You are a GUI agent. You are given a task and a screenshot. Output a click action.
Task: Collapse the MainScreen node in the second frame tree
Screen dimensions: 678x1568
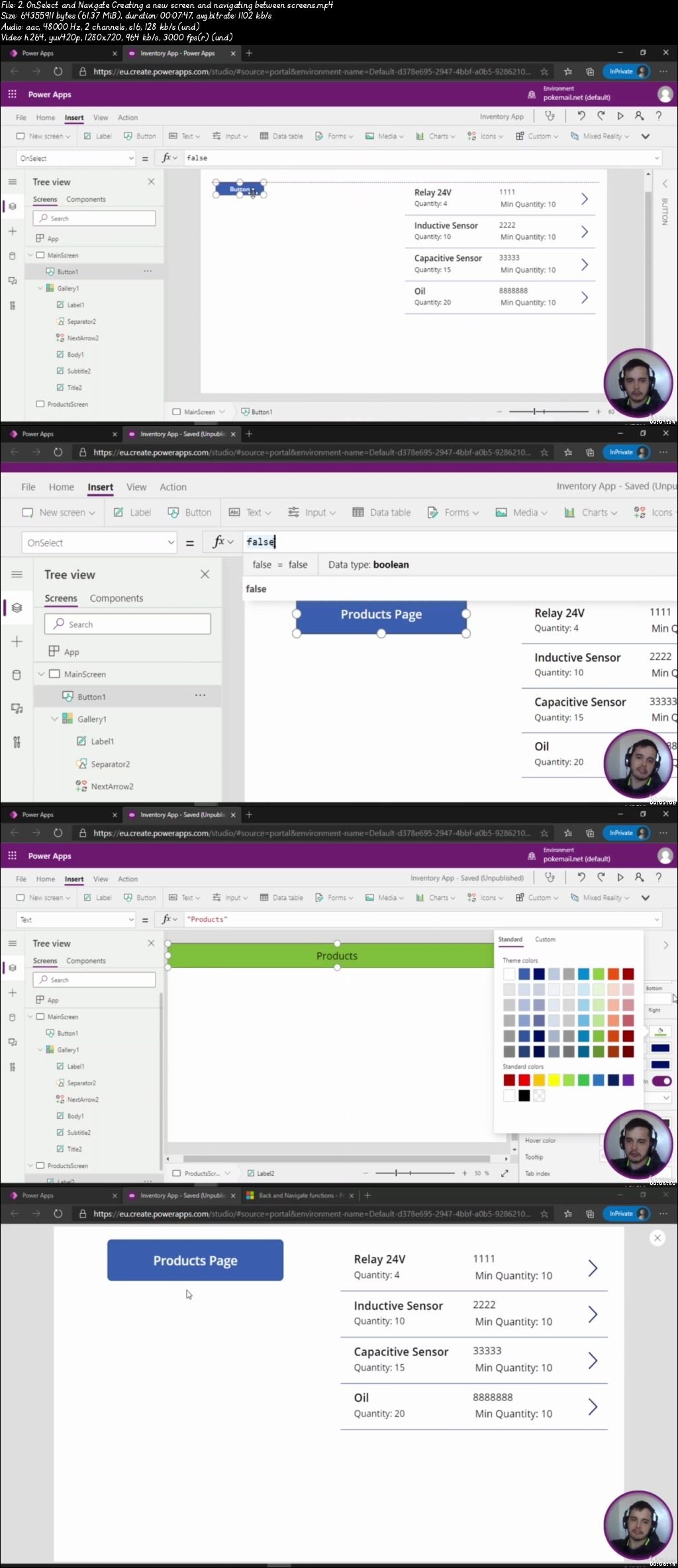click(x=41, y=674)
